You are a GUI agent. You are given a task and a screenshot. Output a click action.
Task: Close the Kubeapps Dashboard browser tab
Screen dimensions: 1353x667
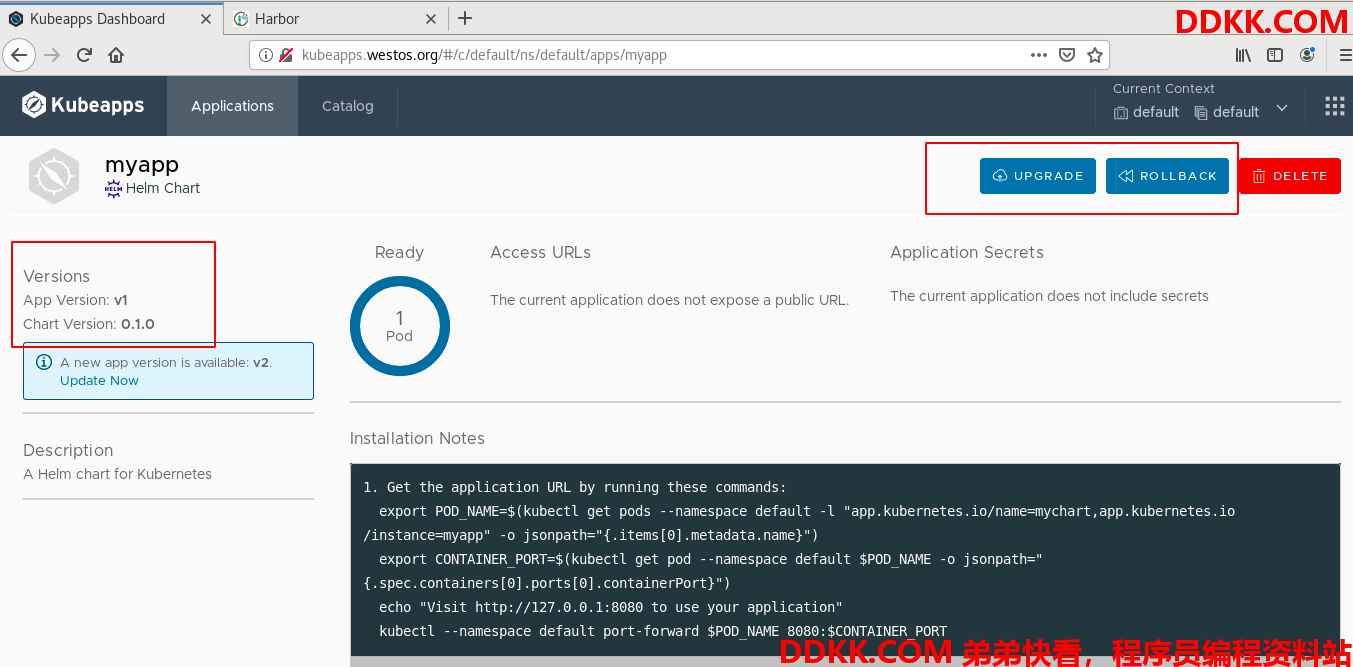click(x=206, y=18)
